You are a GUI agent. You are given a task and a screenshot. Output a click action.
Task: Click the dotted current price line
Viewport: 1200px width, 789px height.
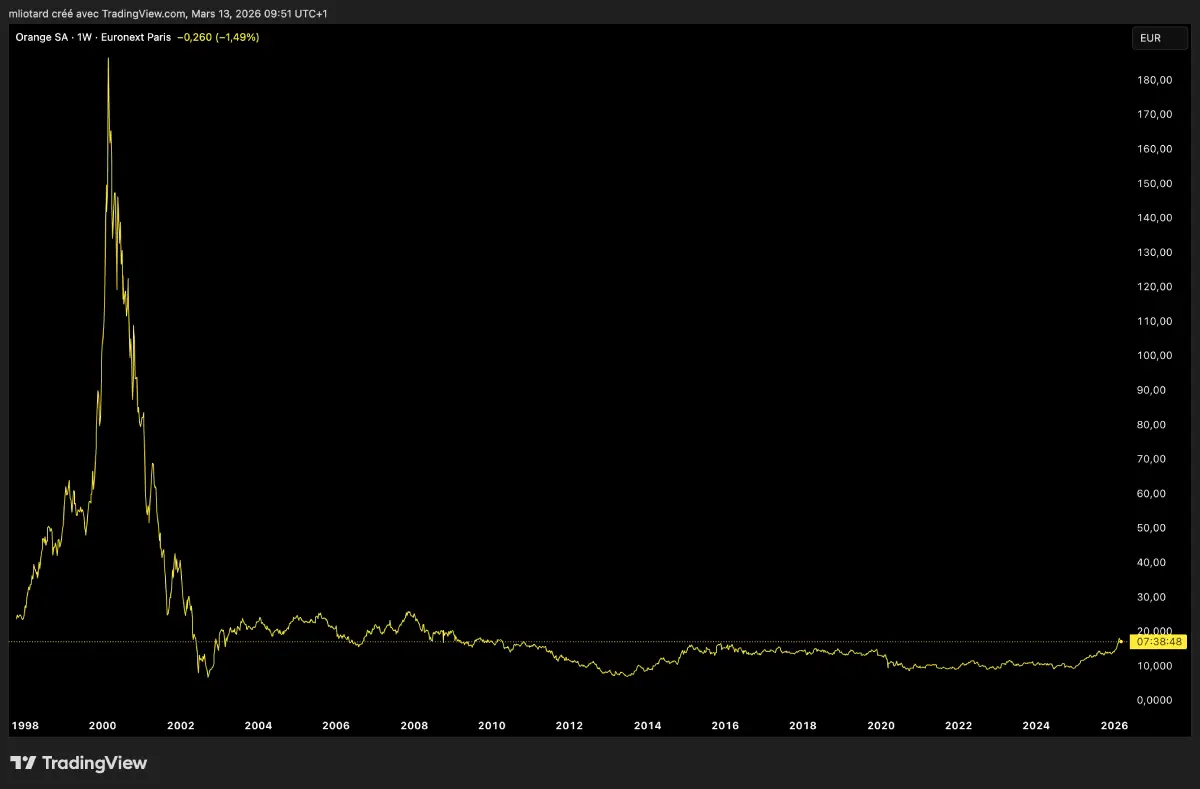click(600, 642)
